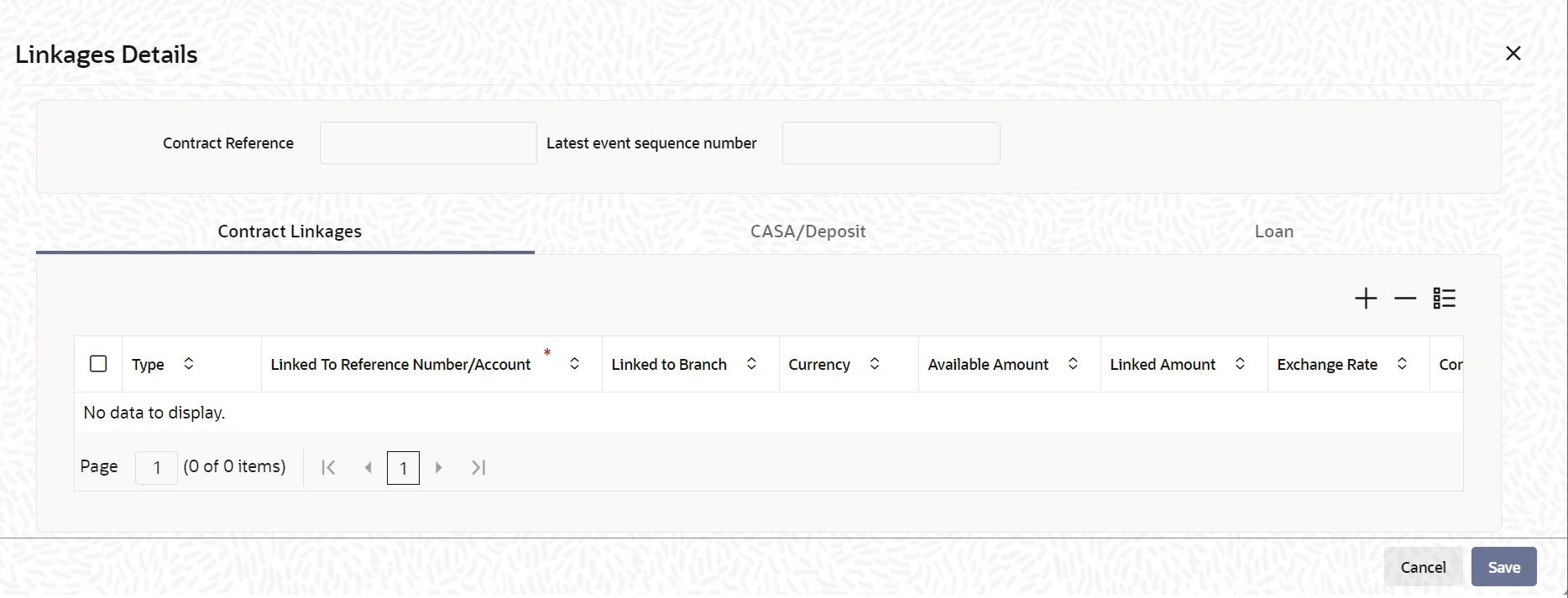Viewport: 1568px width, 598px height.
Task: Tick the select-all rows checkbox
Action: [x=98, y=364]
